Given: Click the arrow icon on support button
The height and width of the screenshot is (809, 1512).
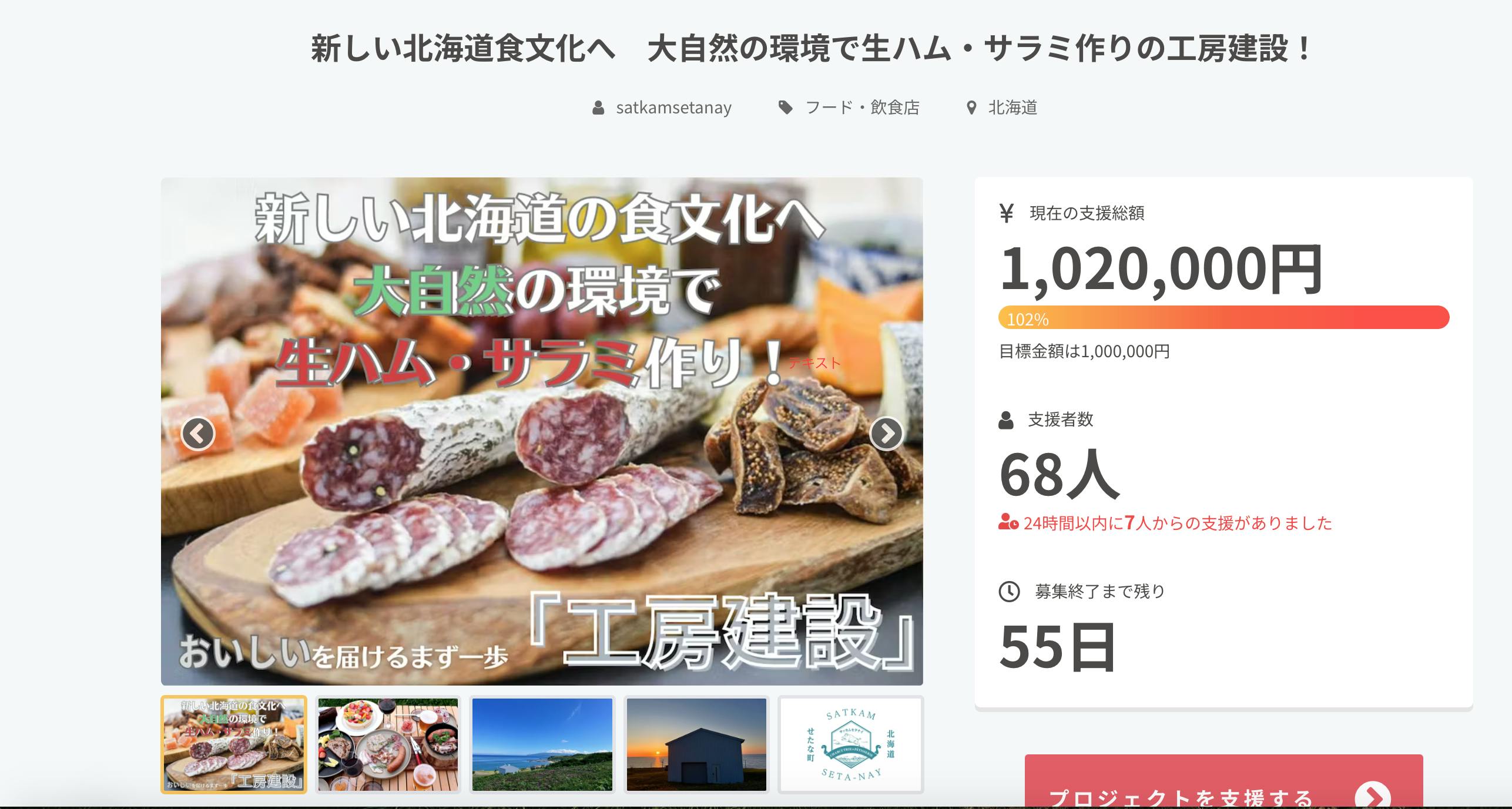Looking at the screenshot, I should coord(1373,796).
